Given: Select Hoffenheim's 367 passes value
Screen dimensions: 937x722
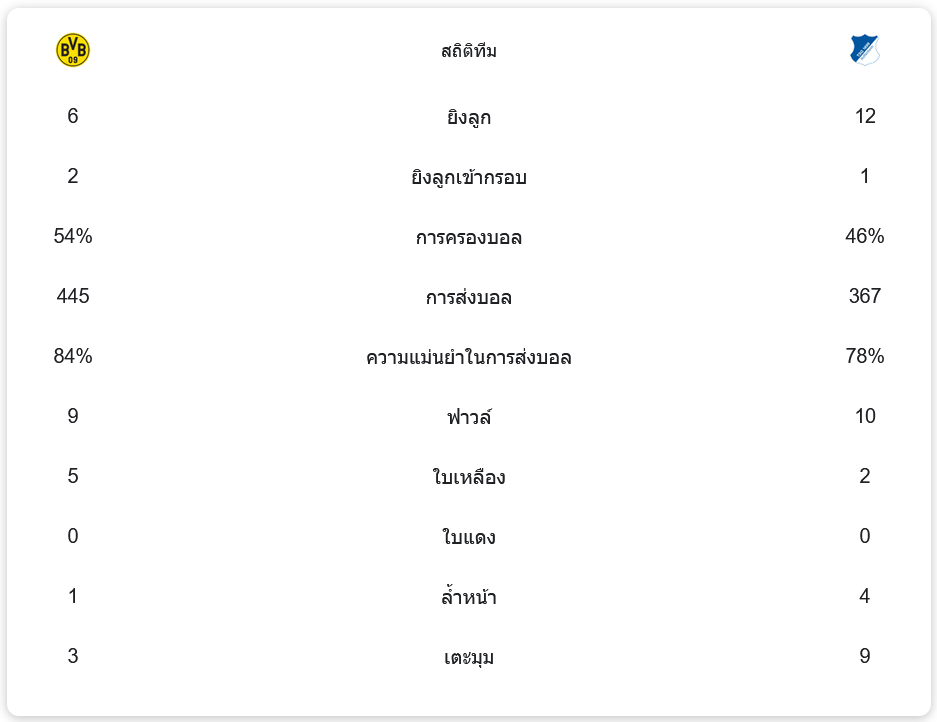Looking at the screenshot, I should (864, 296).
